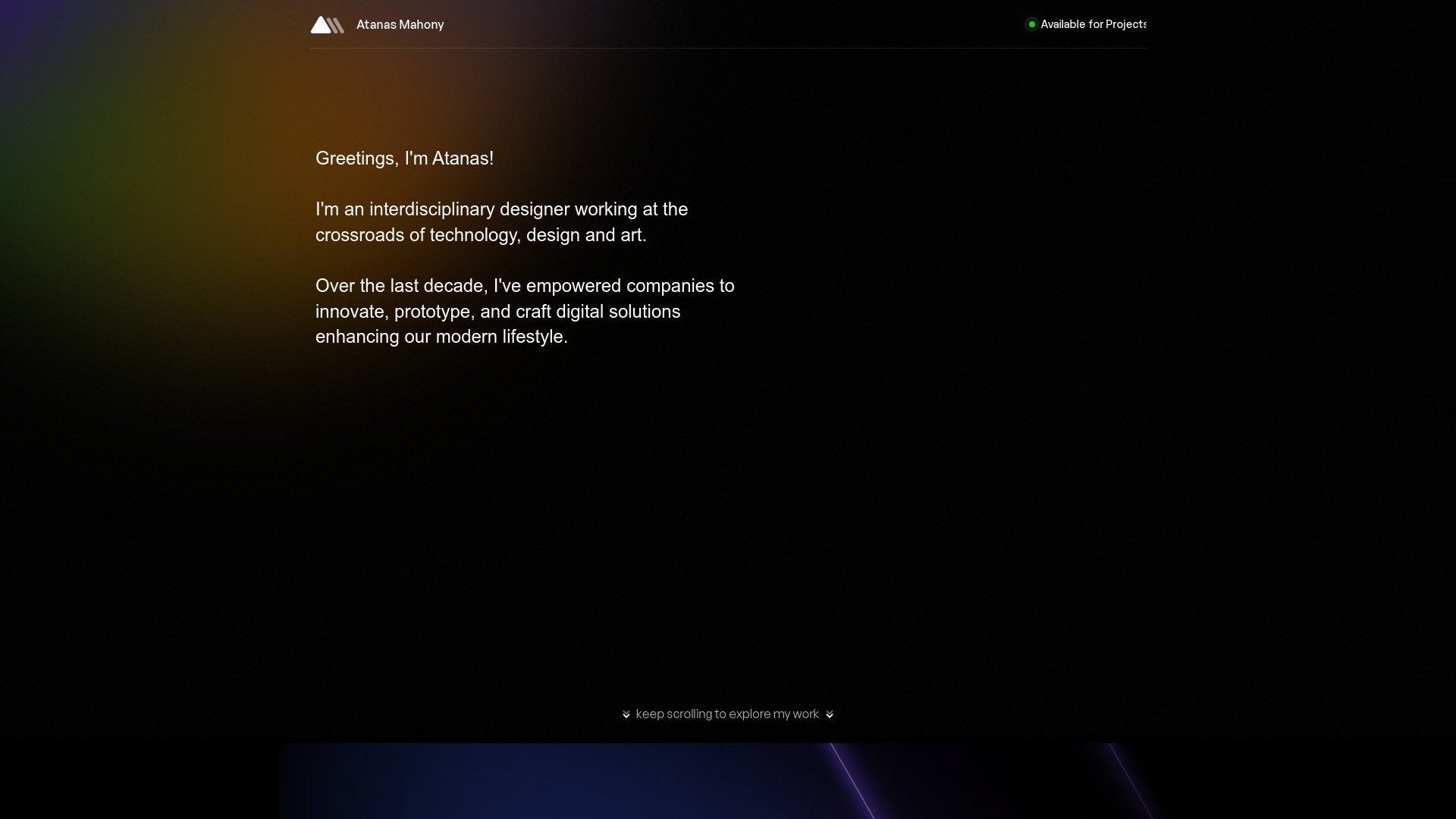The height and width of the screenshot is (819, 1456).
Task: Click the green availability status dot
Action: [1031, 24]
